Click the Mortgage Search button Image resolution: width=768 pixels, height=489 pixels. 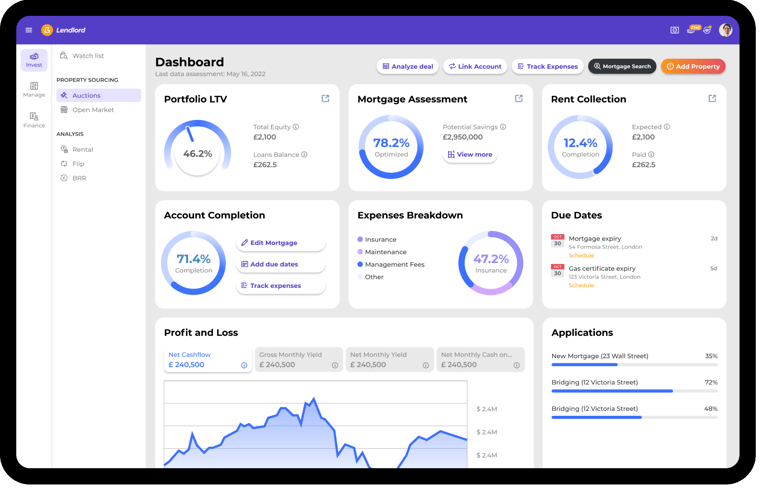[622, 67]
